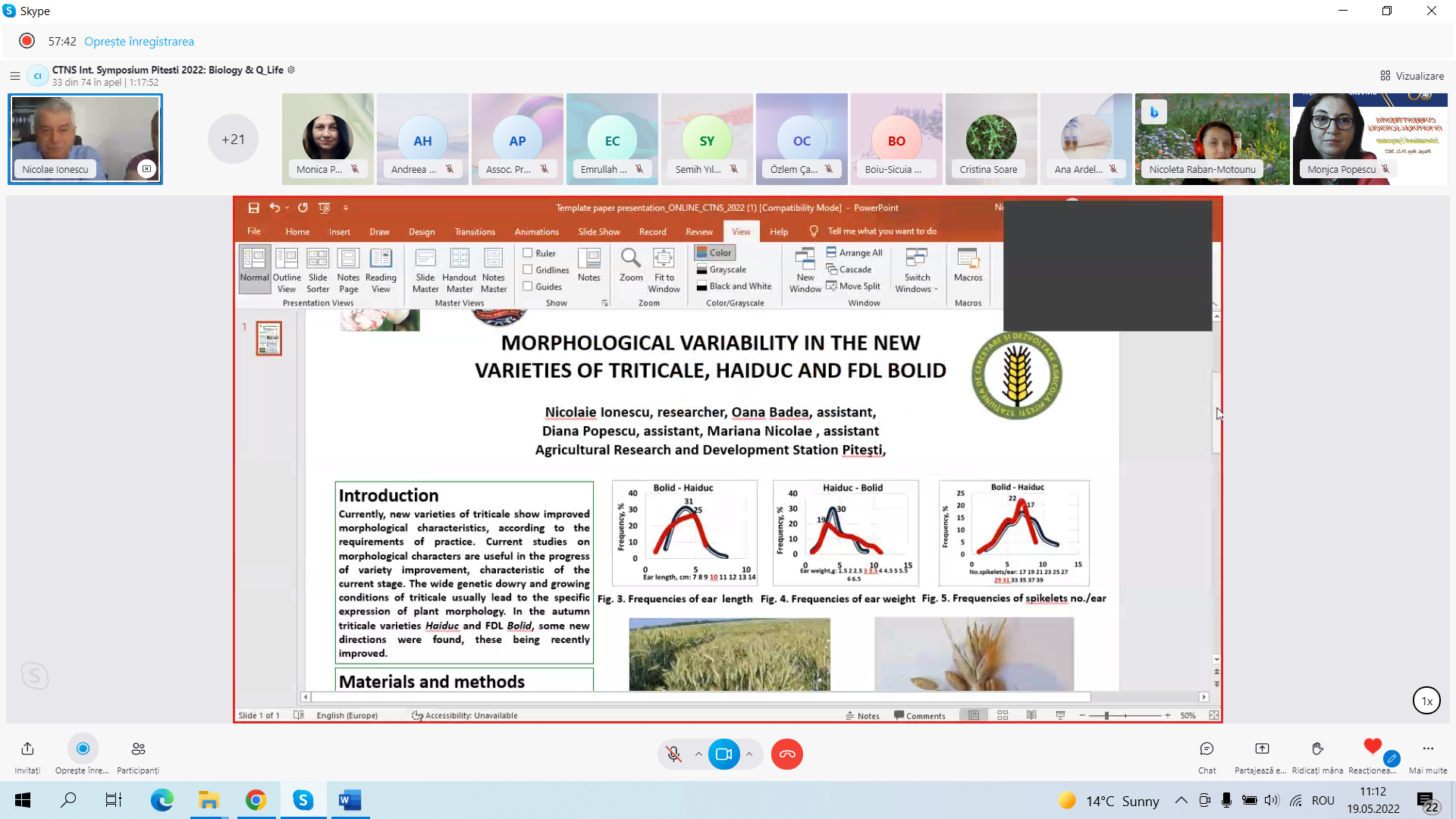Select slide 1 thumbnail
This screenshot has width=1456, height=819.
tap(268, 338)
